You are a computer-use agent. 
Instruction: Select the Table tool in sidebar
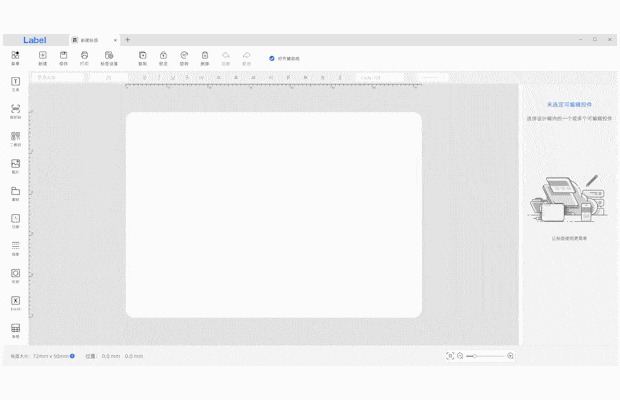click(15, 329)
